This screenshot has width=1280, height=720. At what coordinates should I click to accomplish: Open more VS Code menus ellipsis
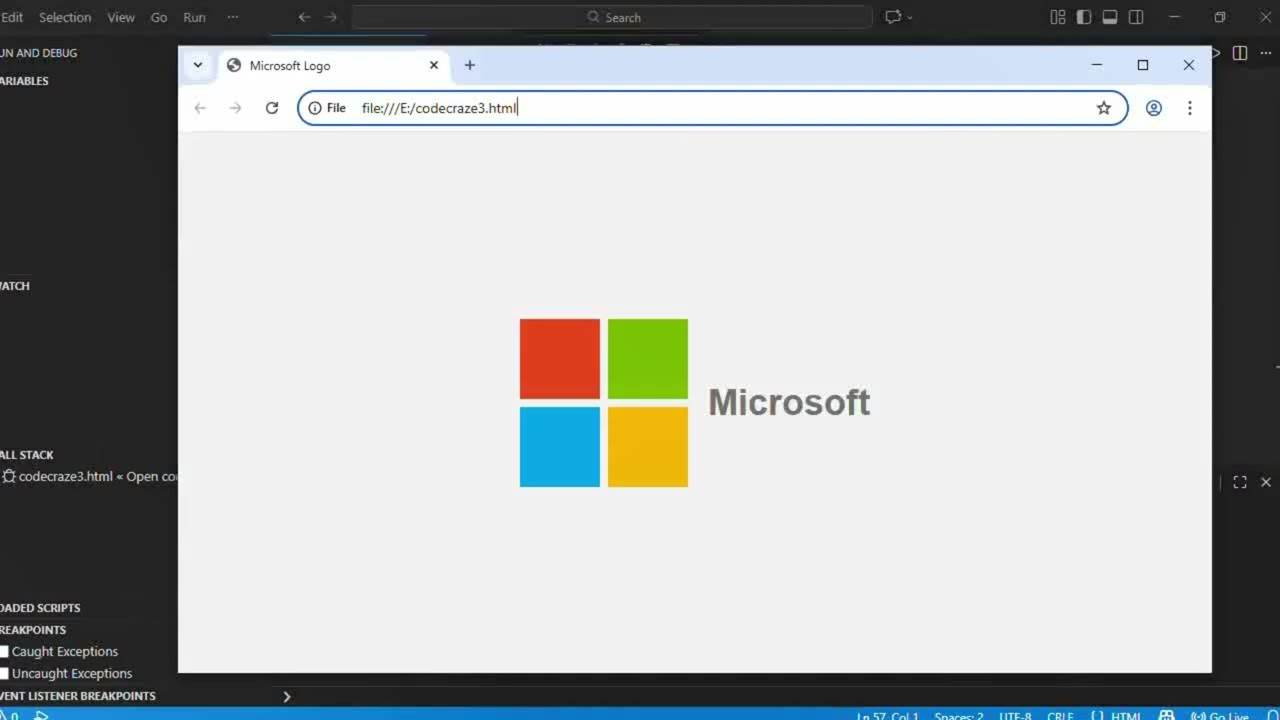pyautogui.click(x=233, y=17)
